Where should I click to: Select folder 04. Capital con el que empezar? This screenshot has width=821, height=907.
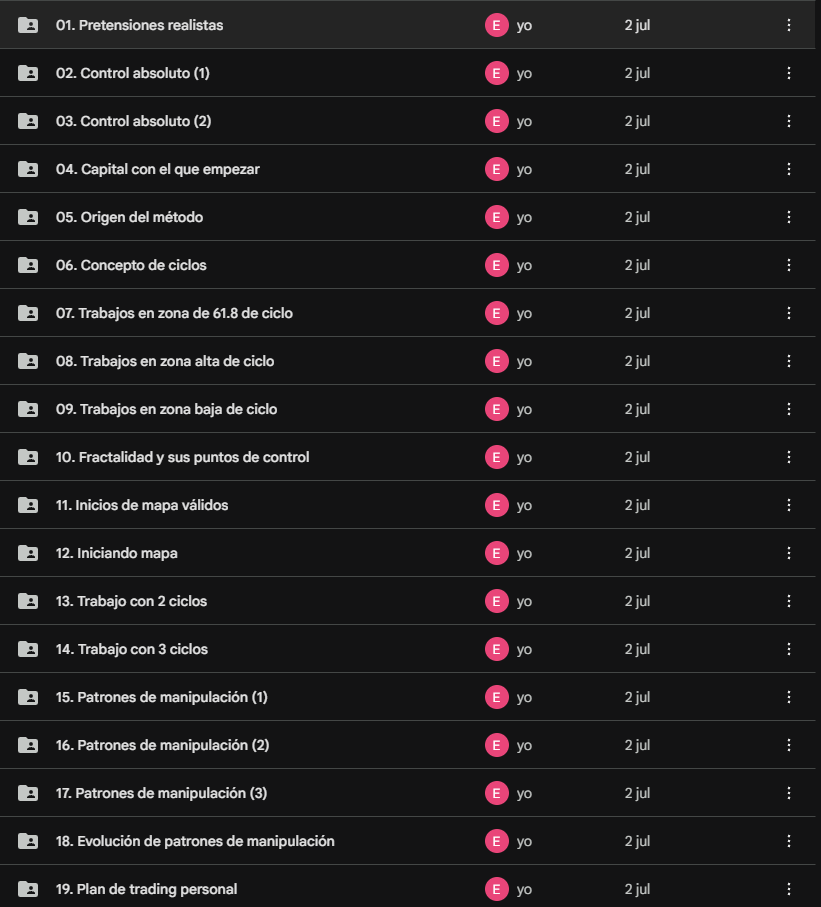407,169
